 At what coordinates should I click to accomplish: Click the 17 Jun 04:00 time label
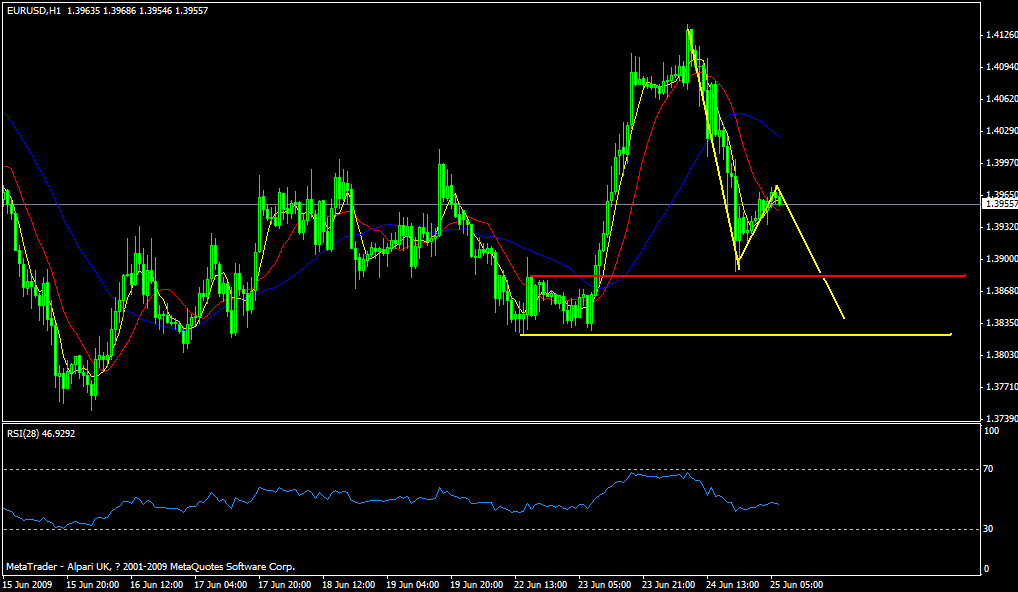[221, 585]
